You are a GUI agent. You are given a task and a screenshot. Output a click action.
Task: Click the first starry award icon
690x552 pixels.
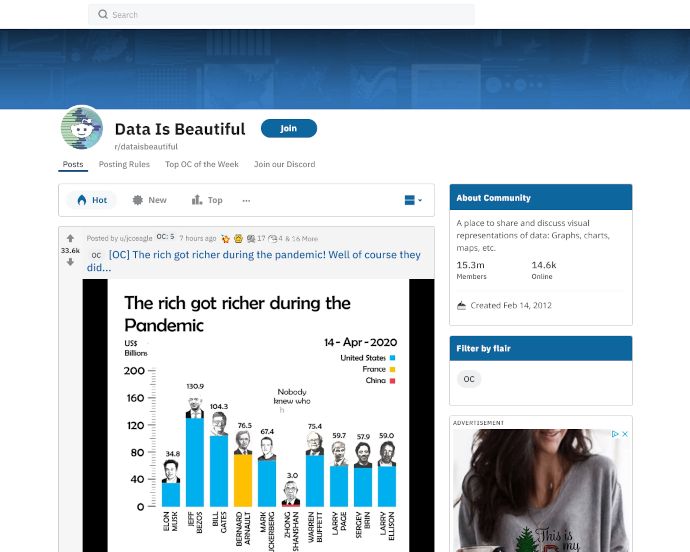click(x=226, y=239)
